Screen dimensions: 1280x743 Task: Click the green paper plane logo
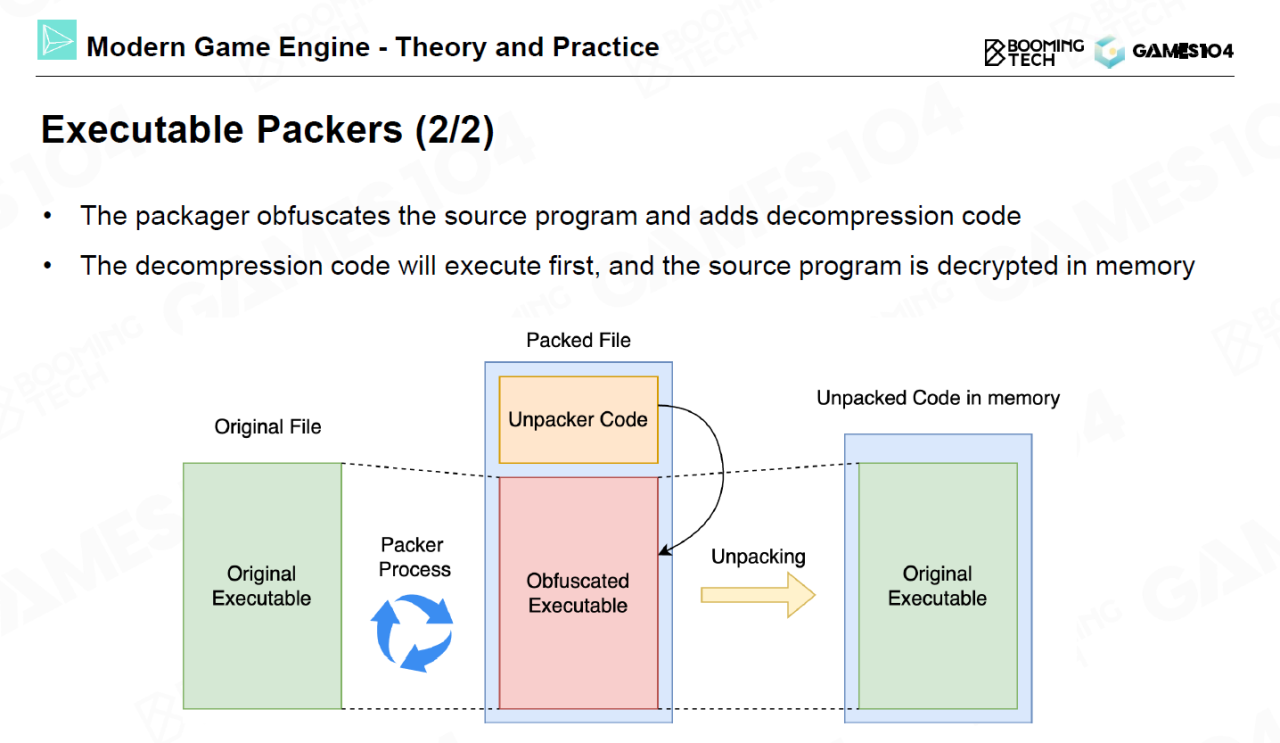pos(57,40)
